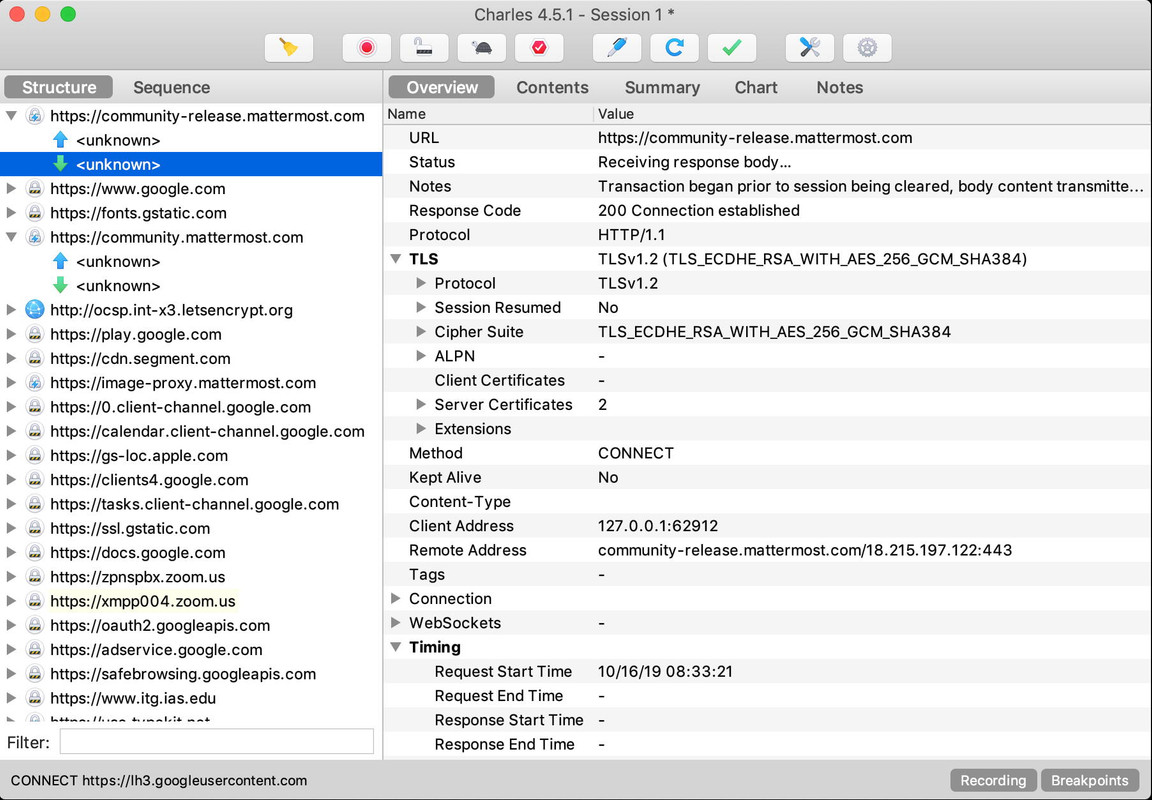Click Request Start Time value 10/16/19 08:33:21
Image resolution: width=1152 pixels, height=800 pixels.
click(665, 671)
